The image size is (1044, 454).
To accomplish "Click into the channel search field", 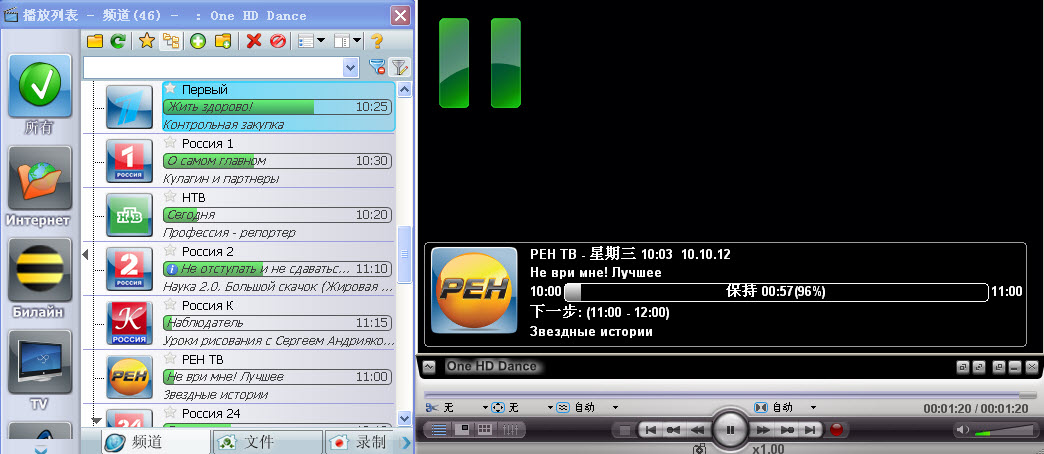I will [213, 67].
